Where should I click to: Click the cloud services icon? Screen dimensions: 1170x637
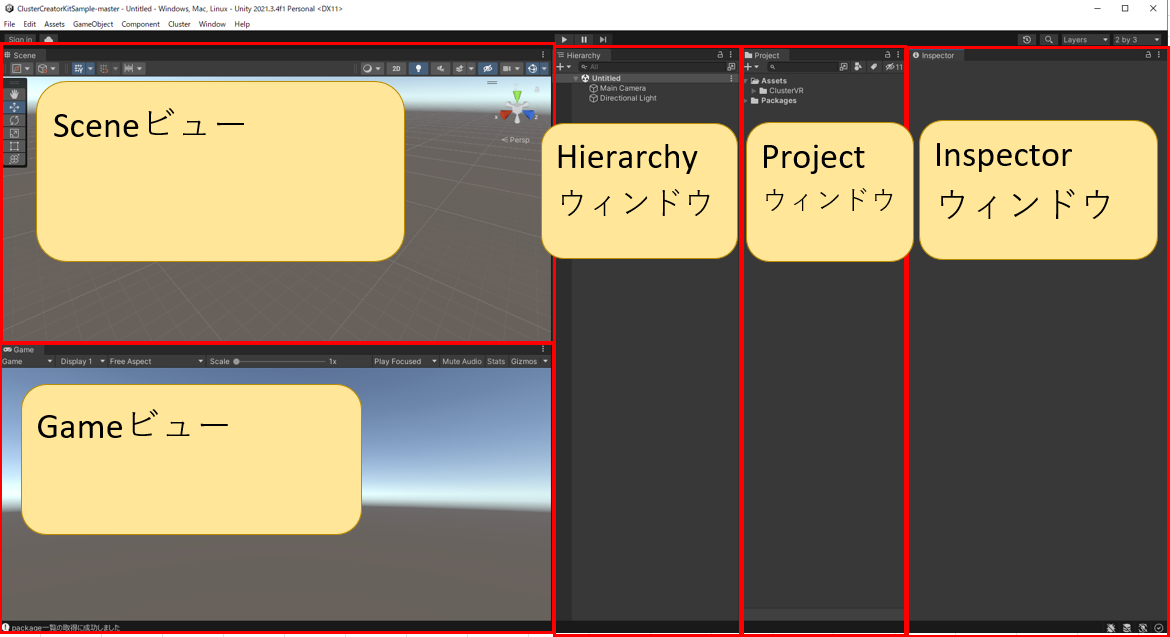click(49, 40)
